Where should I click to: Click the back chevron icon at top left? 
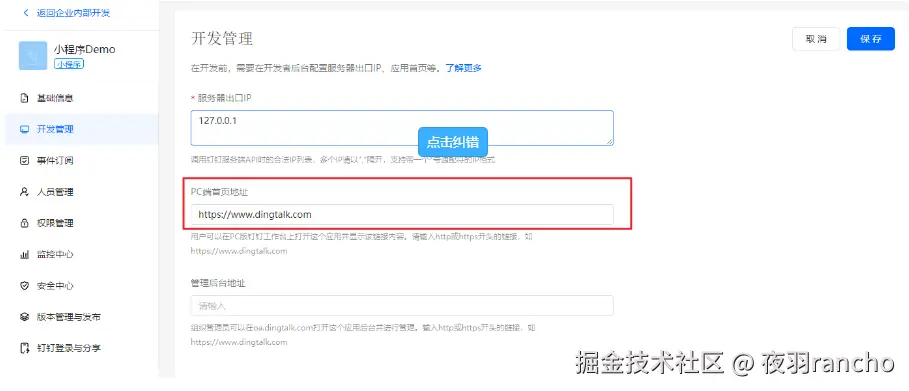[25, 13]
